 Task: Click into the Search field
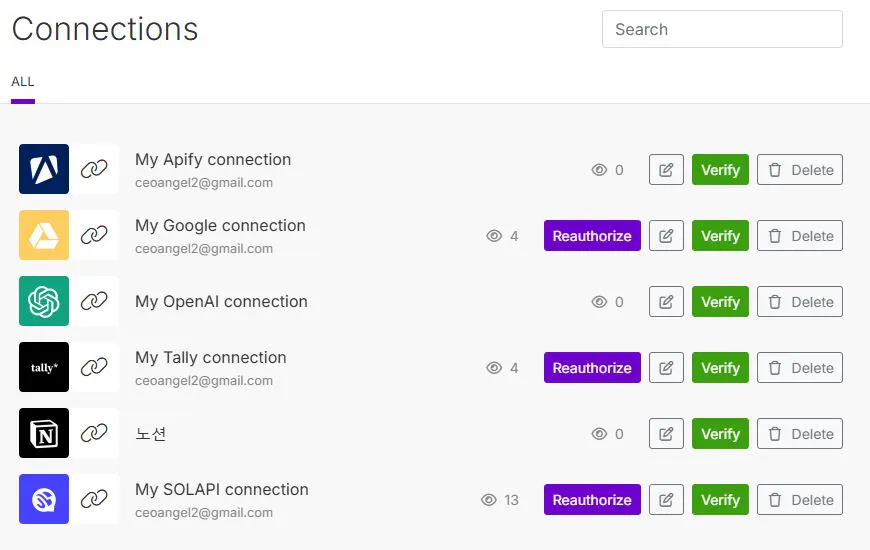pyautogui.click(x=722, y=30)
